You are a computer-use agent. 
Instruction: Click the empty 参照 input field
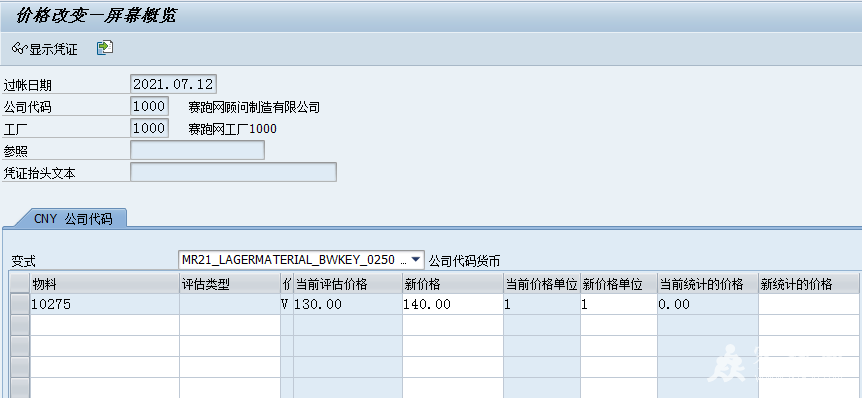pyautogui.click(x=197, y=150)
